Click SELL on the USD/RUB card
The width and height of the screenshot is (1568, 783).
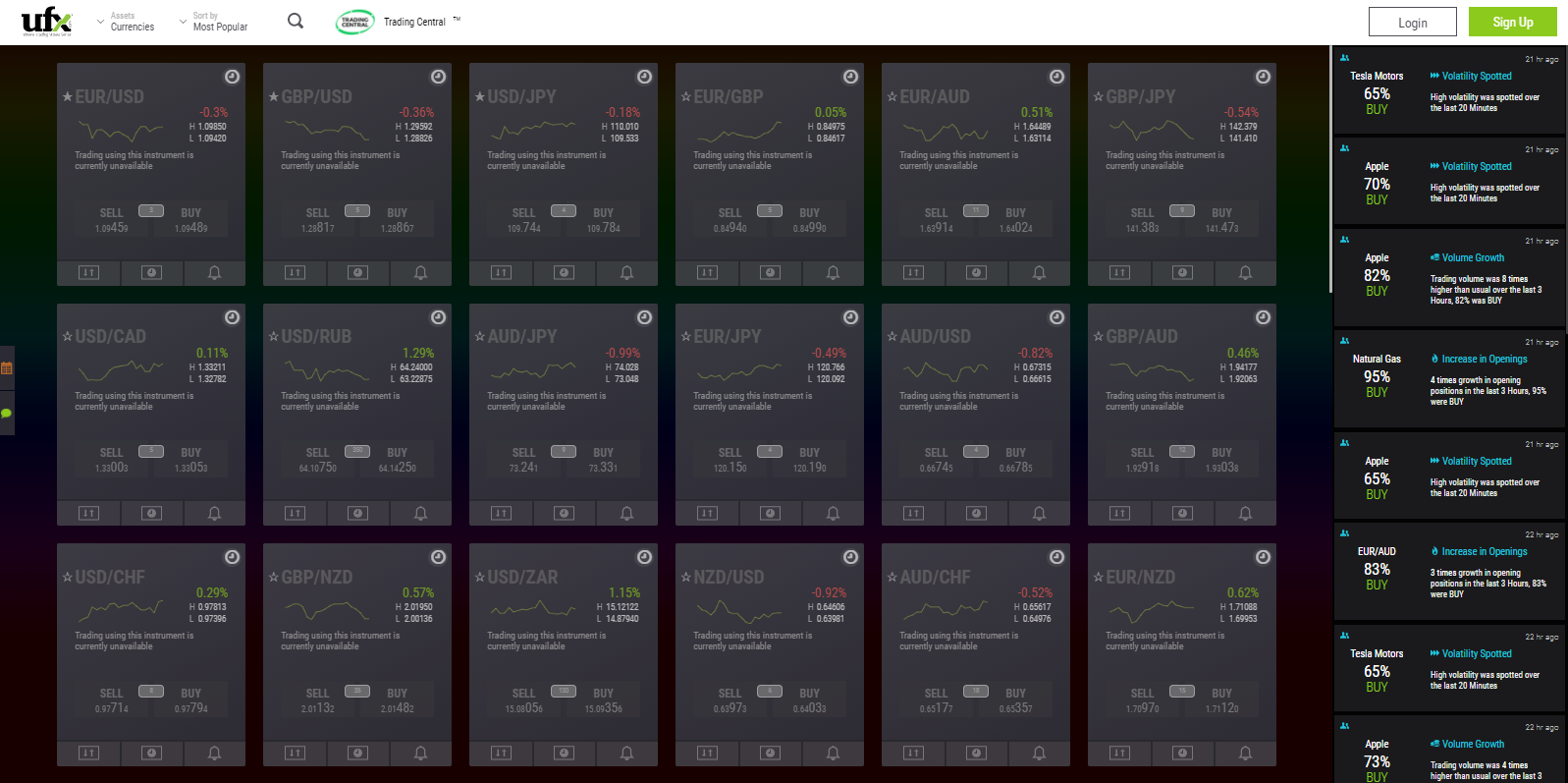click(317, 460)
